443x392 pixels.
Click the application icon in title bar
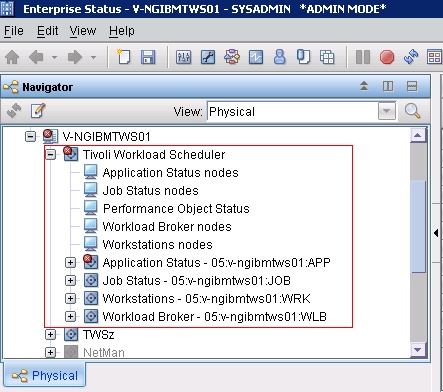7,9
